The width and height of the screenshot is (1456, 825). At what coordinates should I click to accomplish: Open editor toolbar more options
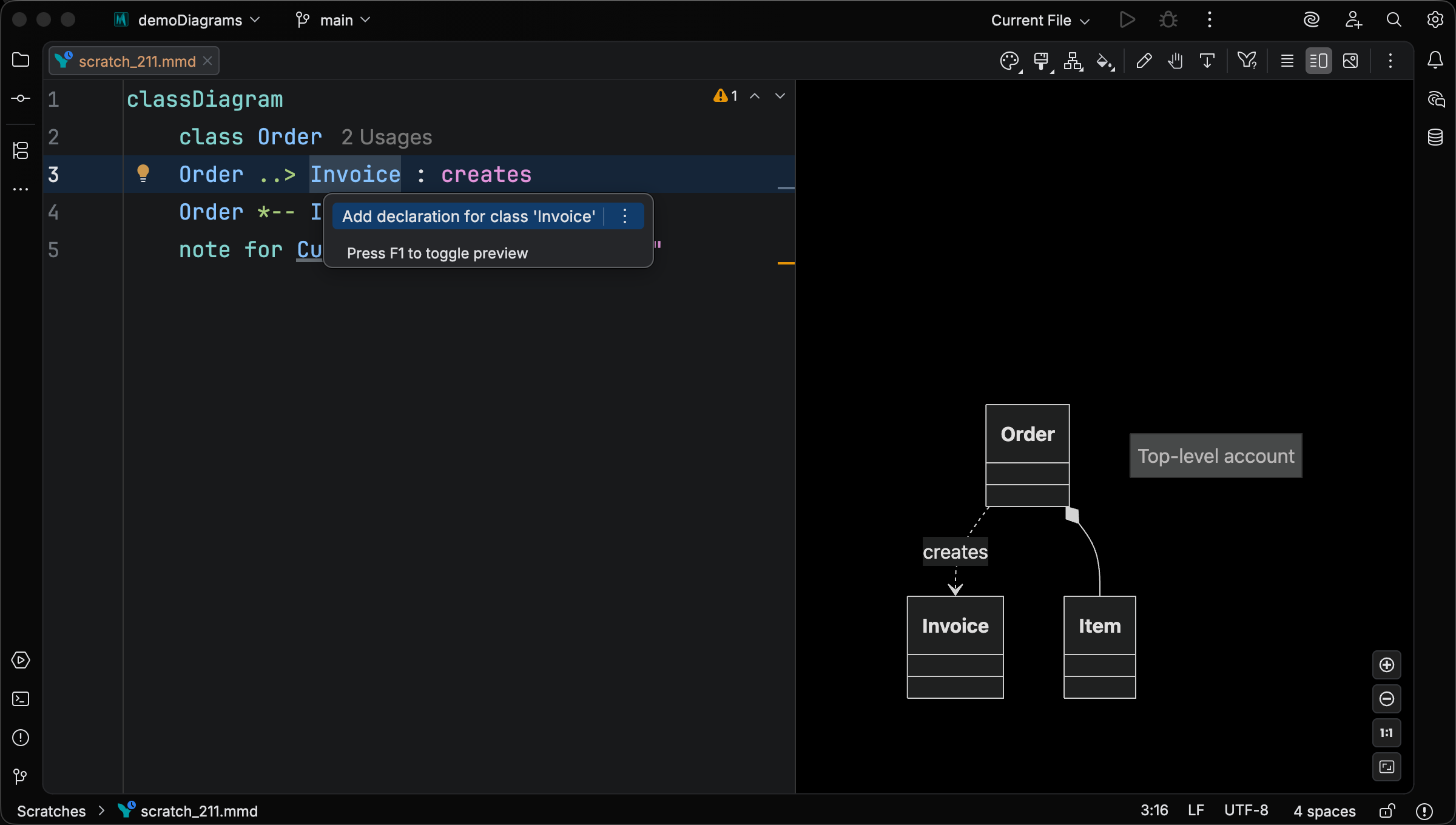(x=1390, y=61)
